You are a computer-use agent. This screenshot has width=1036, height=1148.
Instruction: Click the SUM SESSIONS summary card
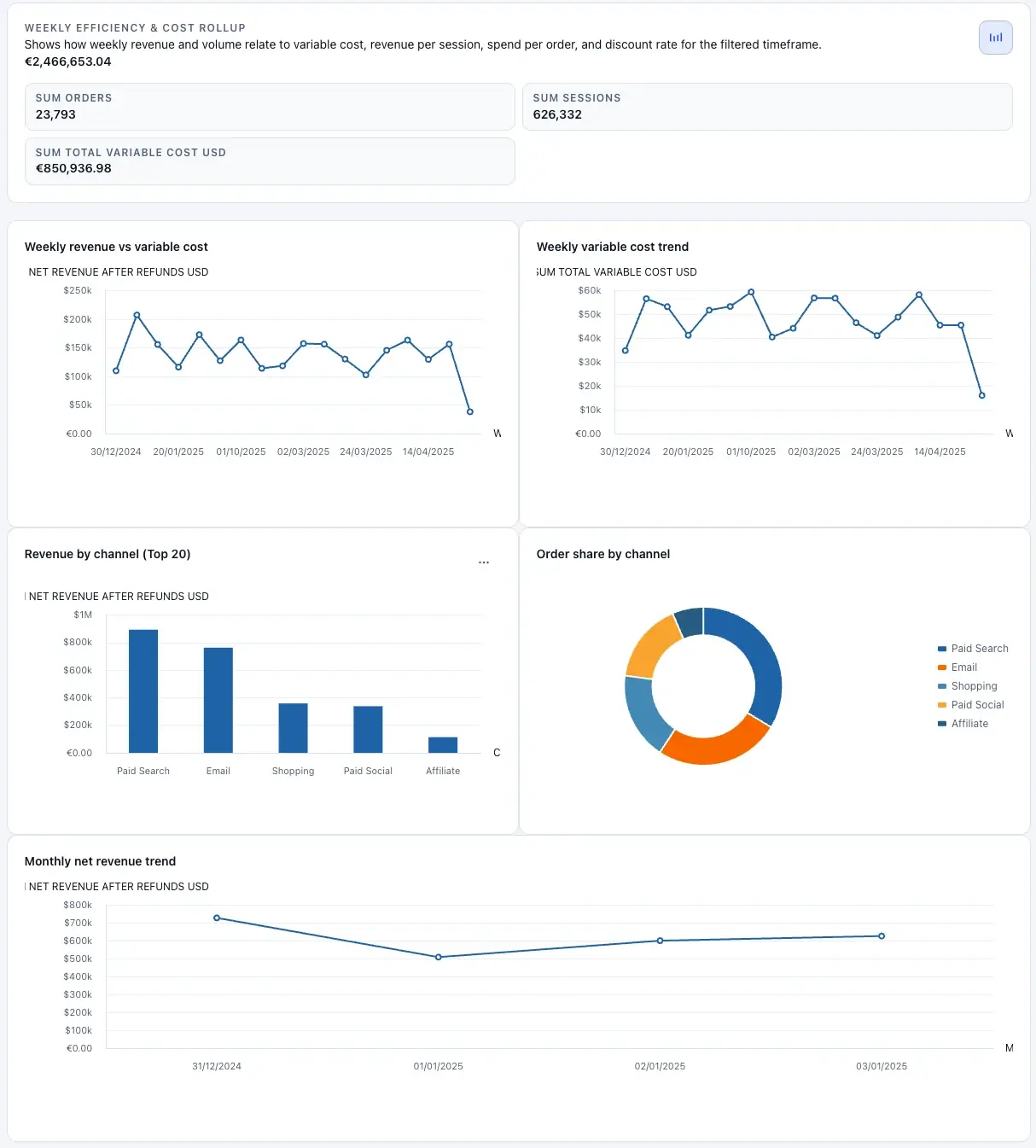coord(766,106)
